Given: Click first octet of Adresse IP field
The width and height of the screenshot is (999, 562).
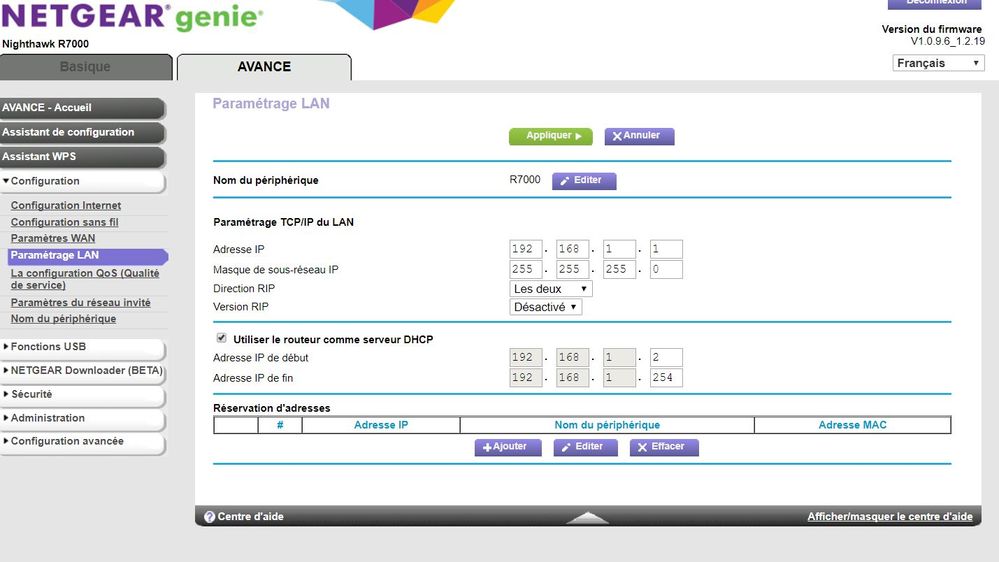Looking at the screenshot, I should pos(526,249).
